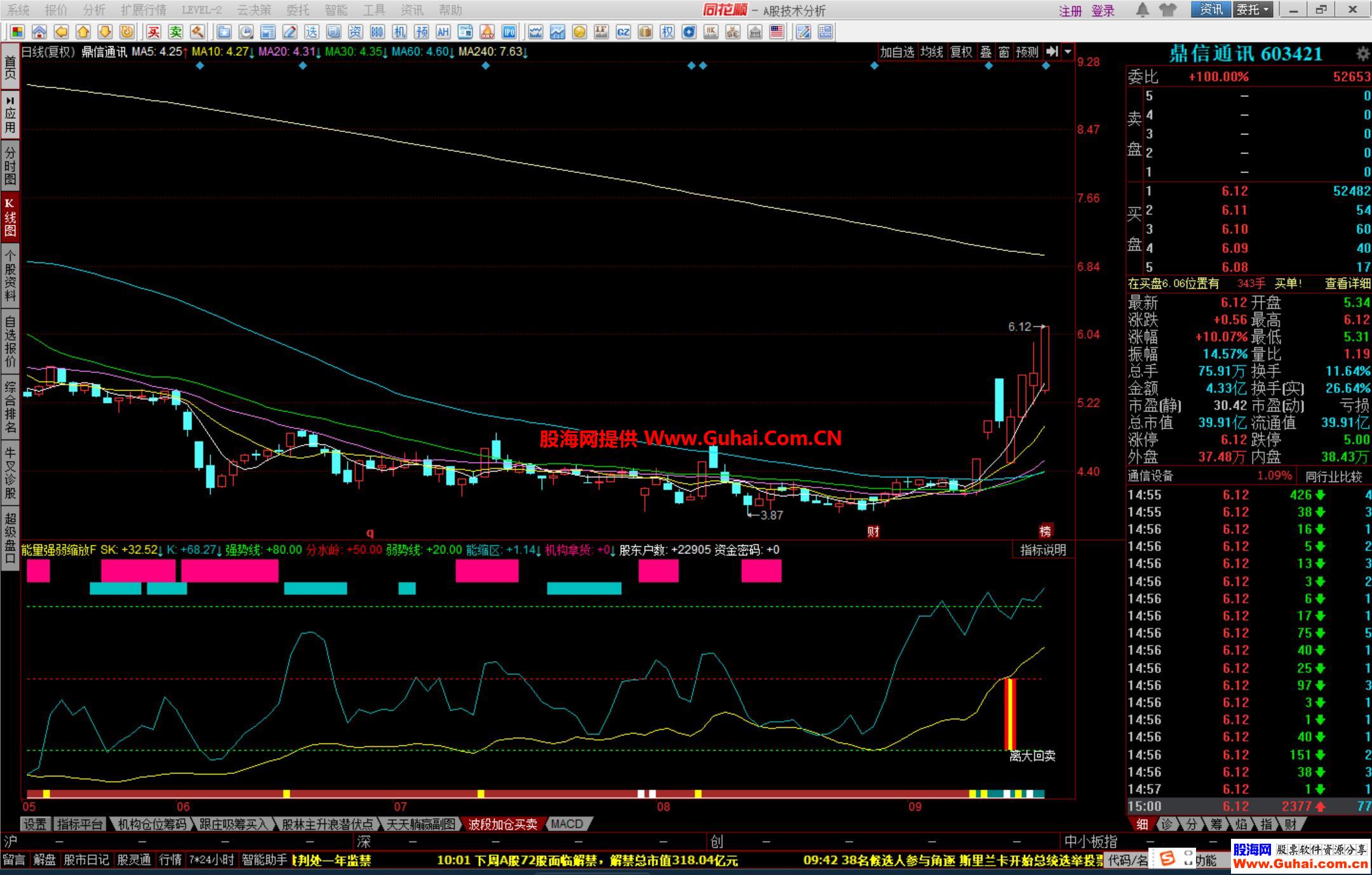Click the HOT flame toolbar icon
This screenshot has height=875, width=1372.
(487, 32)
